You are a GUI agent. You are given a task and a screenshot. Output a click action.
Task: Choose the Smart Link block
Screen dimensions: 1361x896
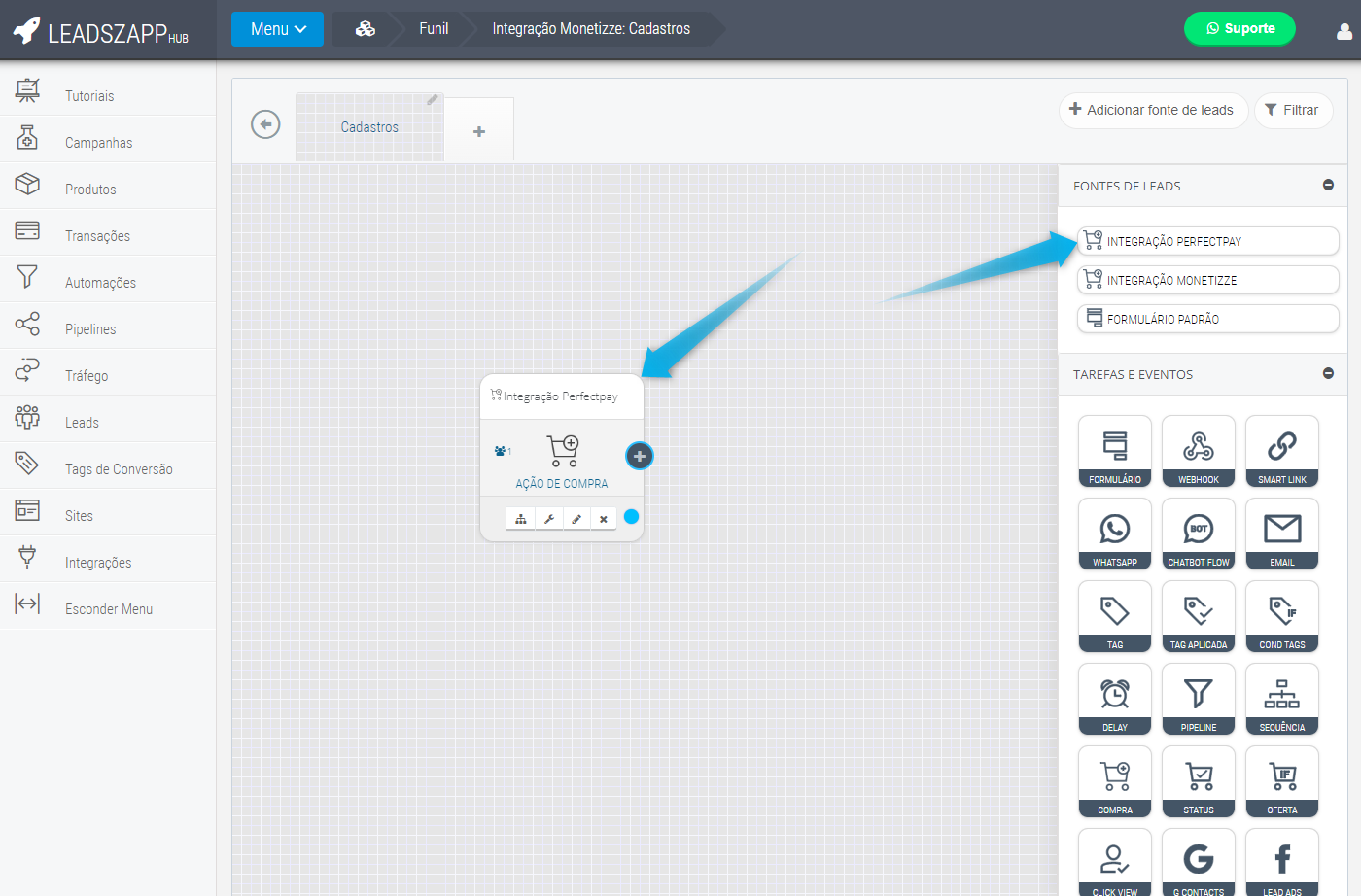pos(1281,451)
